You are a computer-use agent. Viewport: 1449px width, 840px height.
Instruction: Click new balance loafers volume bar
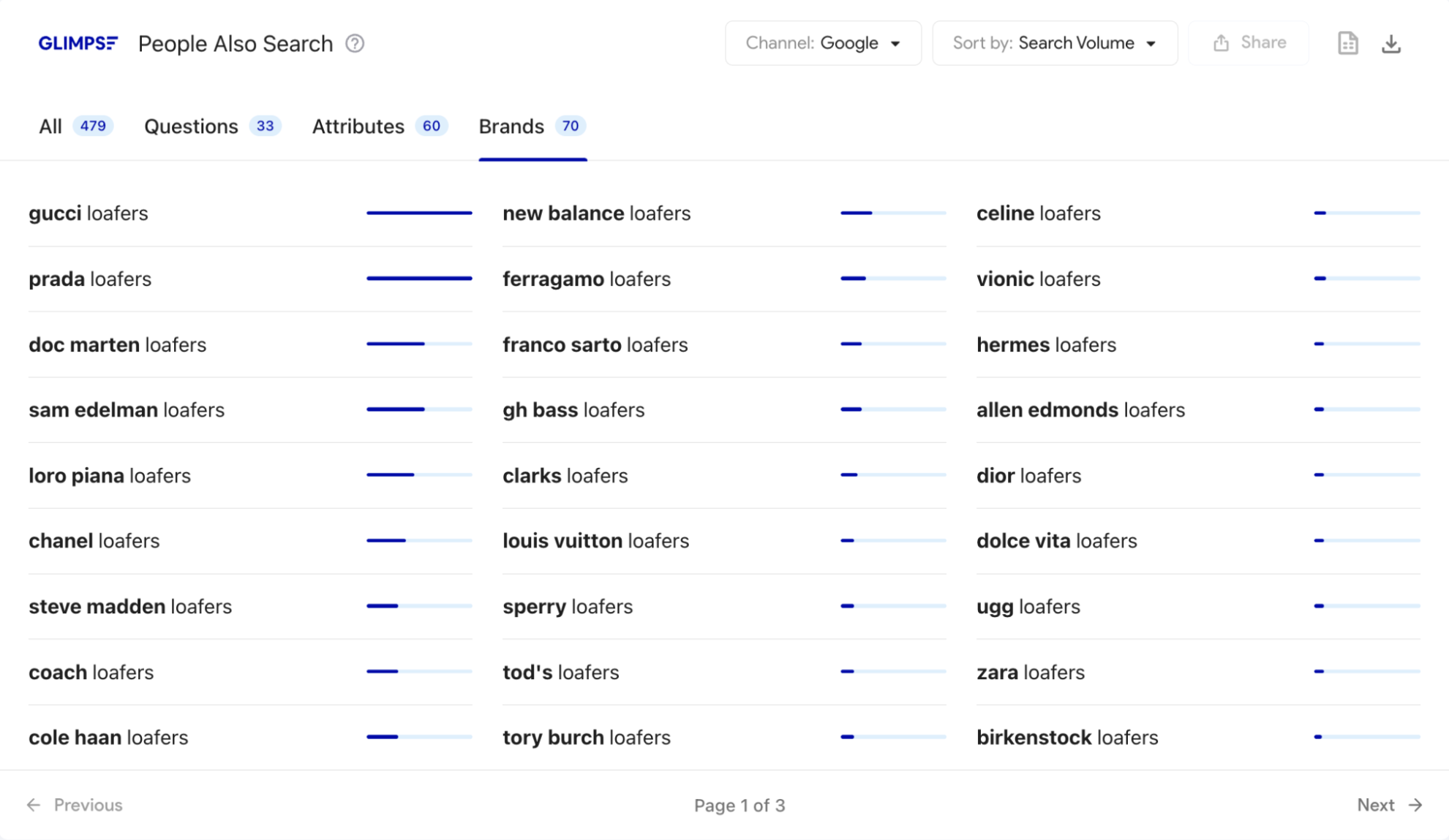click(x=893, y=213)
